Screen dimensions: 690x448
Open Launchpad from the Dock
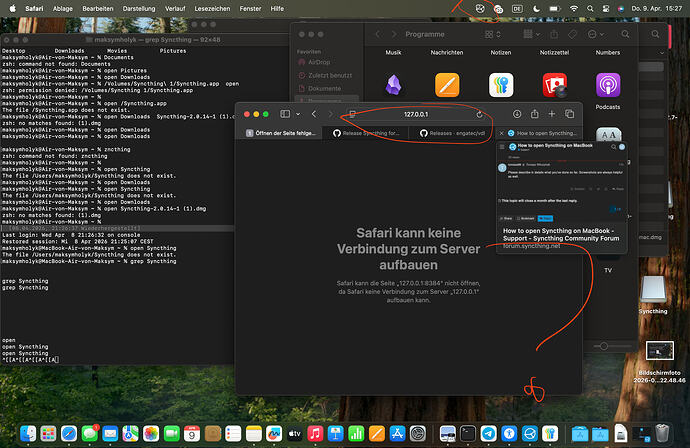(48, 434)
